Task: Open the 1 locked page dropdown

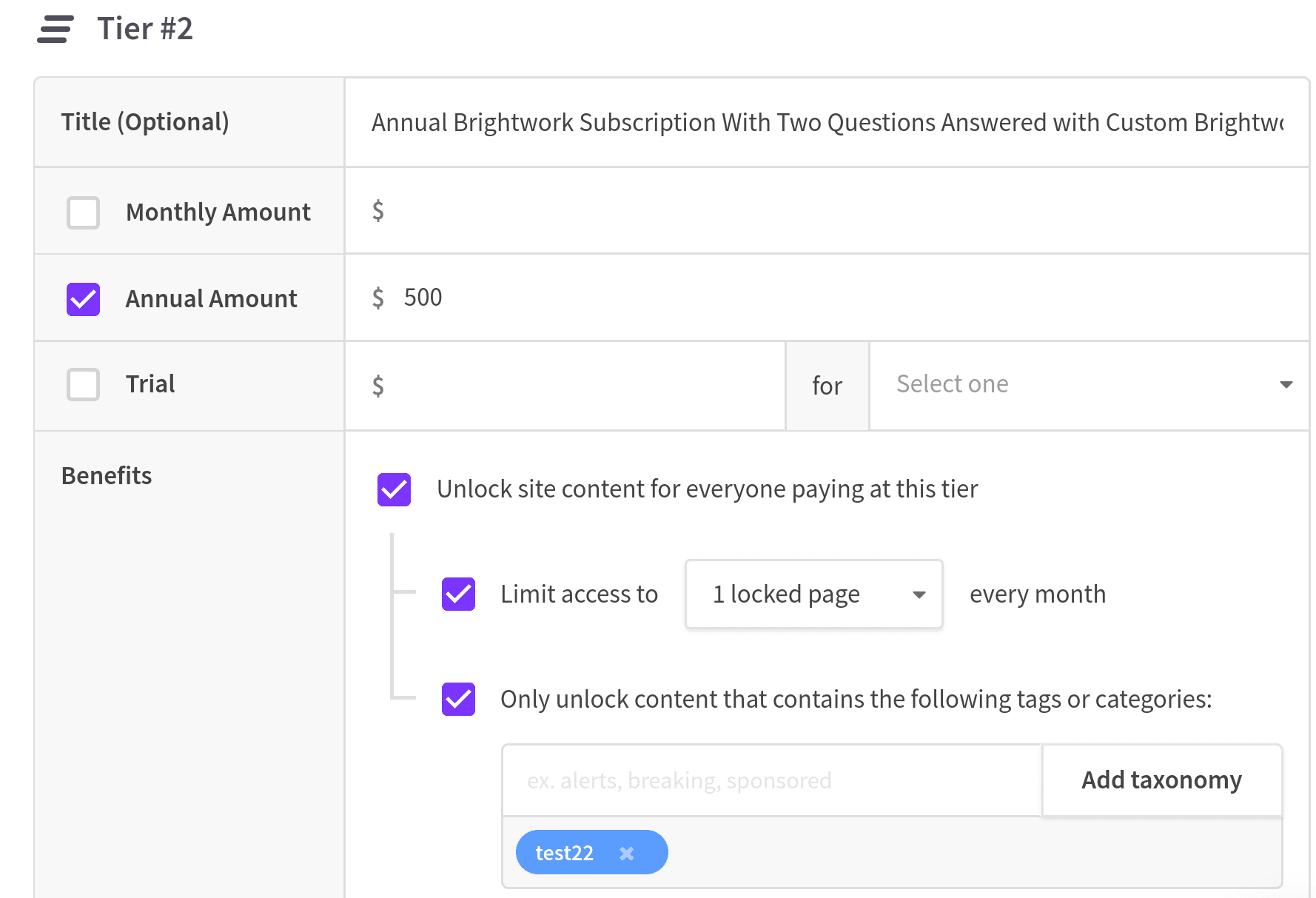Action: point(814,594)
